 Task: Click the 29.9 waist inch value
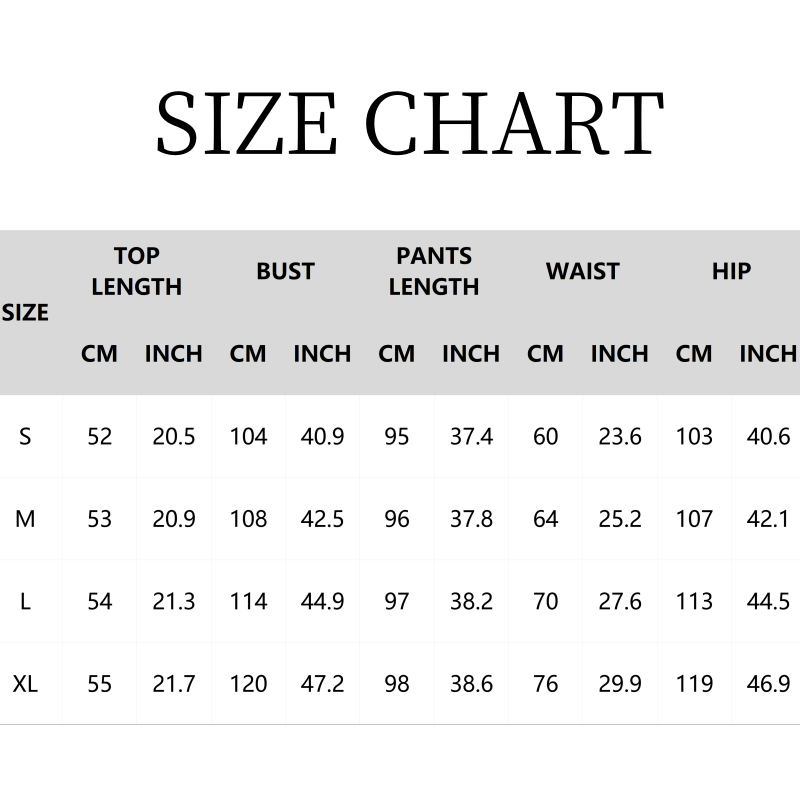(619, 684)
